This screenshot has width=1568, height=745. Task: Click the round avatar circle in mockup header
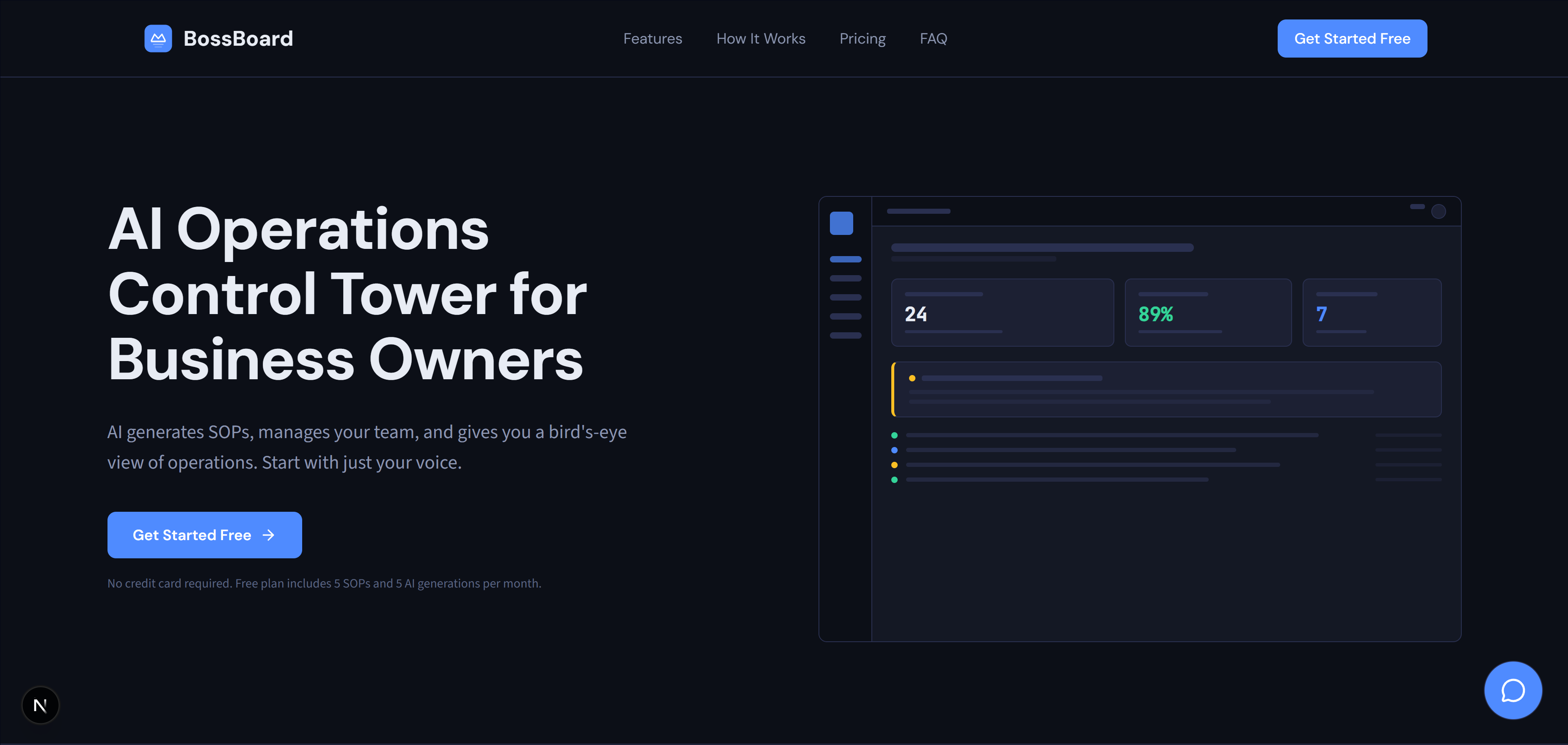(x=1438, y=211)
